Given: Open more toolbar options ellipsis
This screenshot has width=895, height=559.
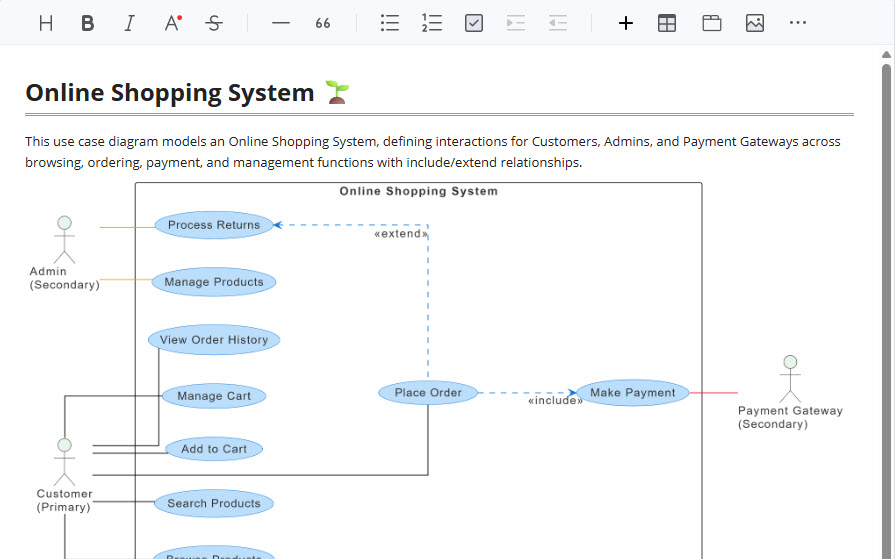Looking at the screenshot, I should [x=797, y=23].
